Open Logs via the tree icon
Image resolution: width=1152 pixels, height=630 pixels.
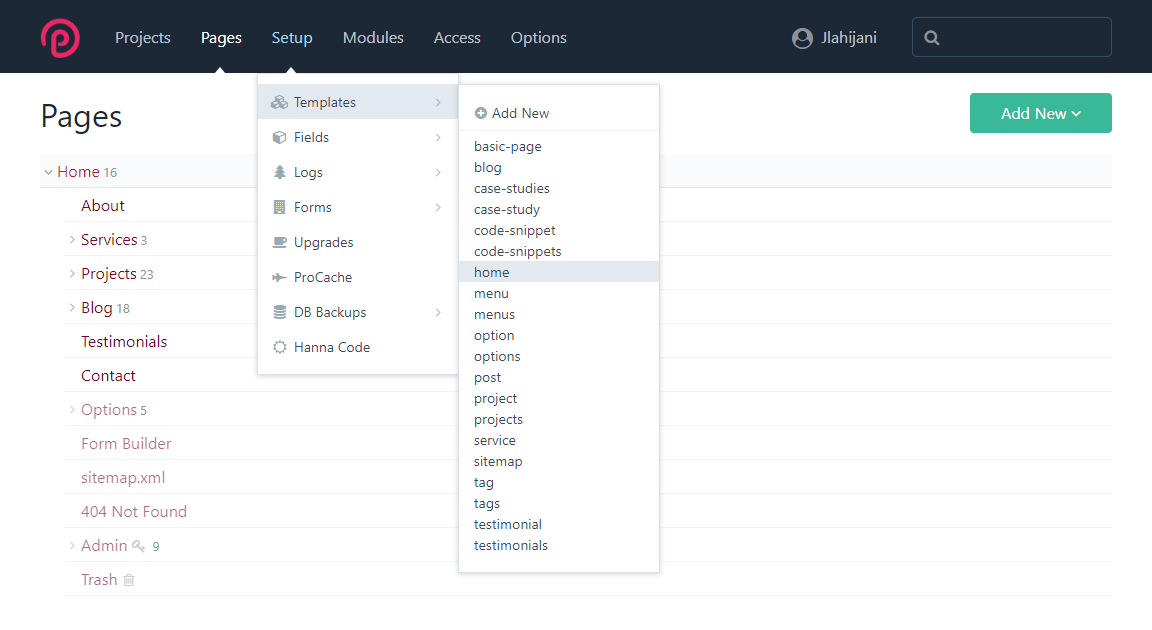277,171
